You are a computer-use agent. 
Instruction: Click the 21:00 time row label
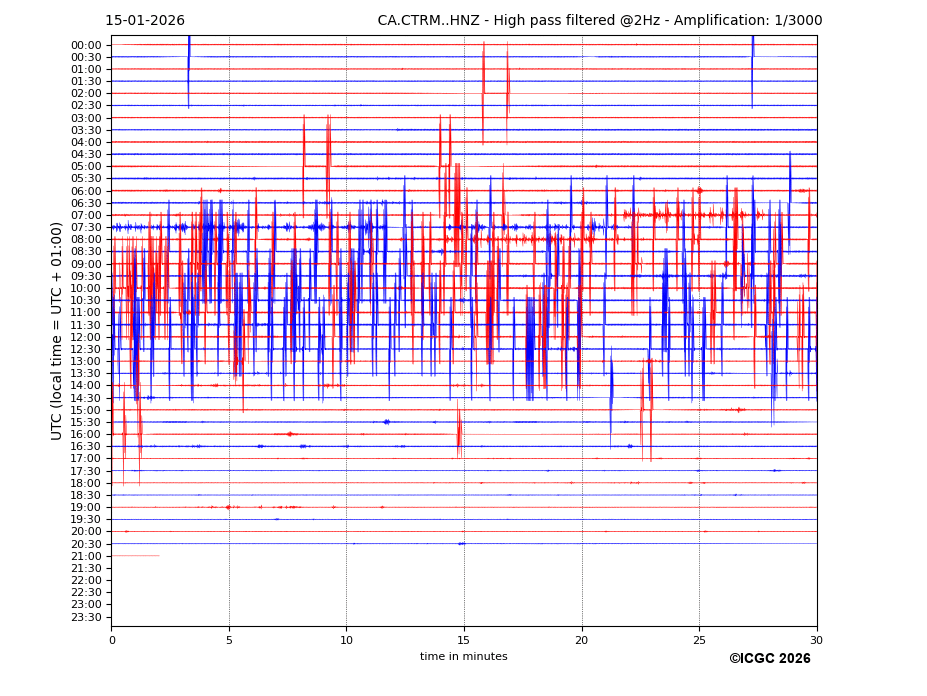pos(86,556)
